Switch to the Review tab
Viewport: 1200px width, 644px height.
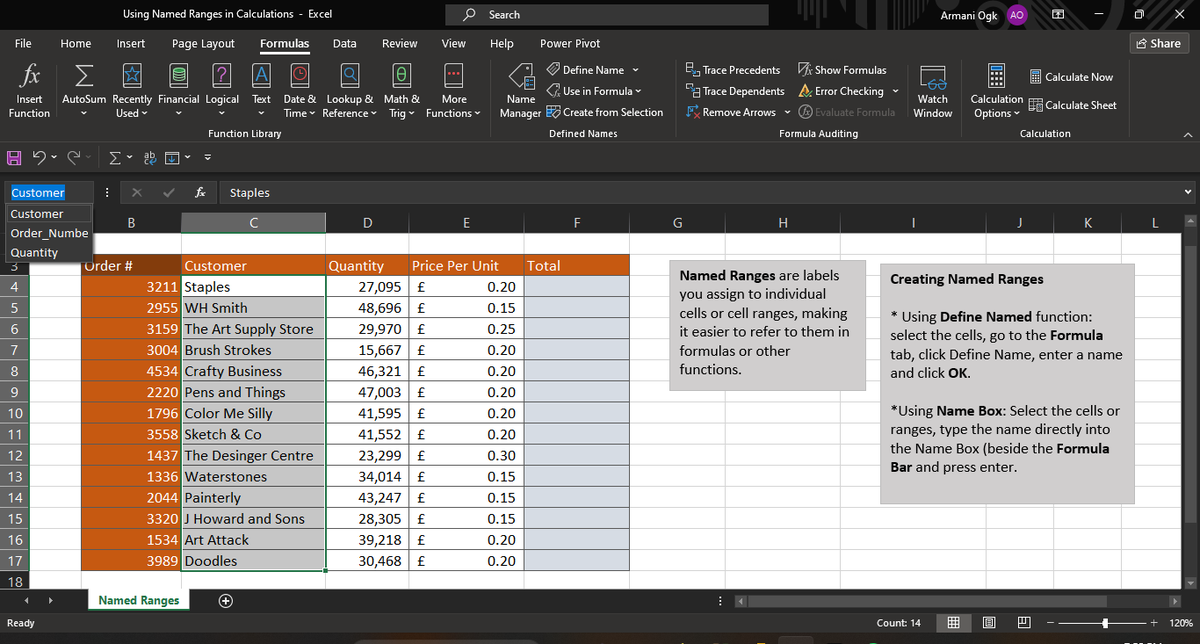[400, 43]
